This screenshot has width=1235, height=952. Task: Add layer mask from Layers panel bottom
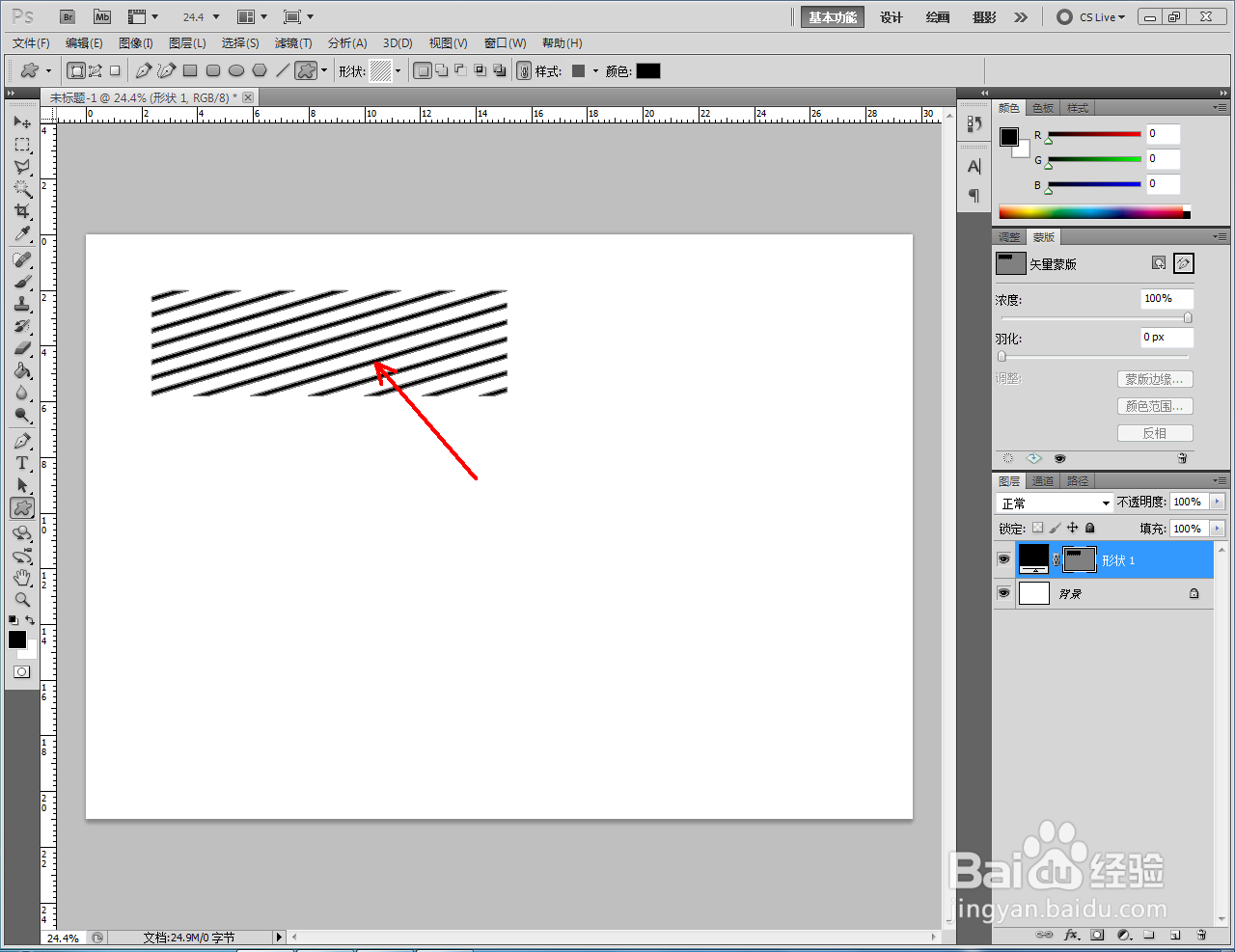pos(1097,935)
